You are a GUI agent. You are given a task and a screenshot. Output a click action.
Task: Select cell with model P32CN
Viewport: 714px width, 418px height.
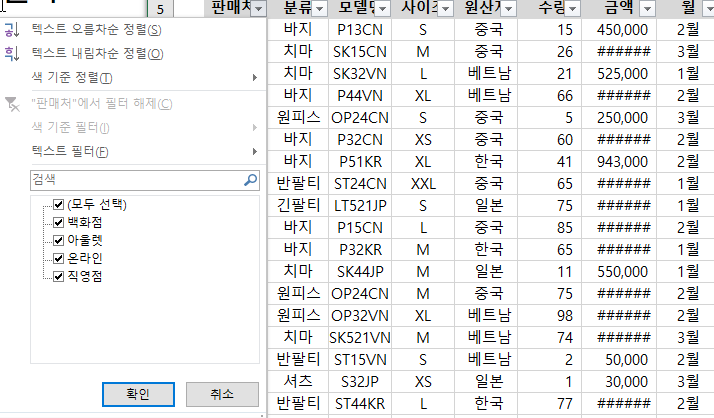point(360,140)
